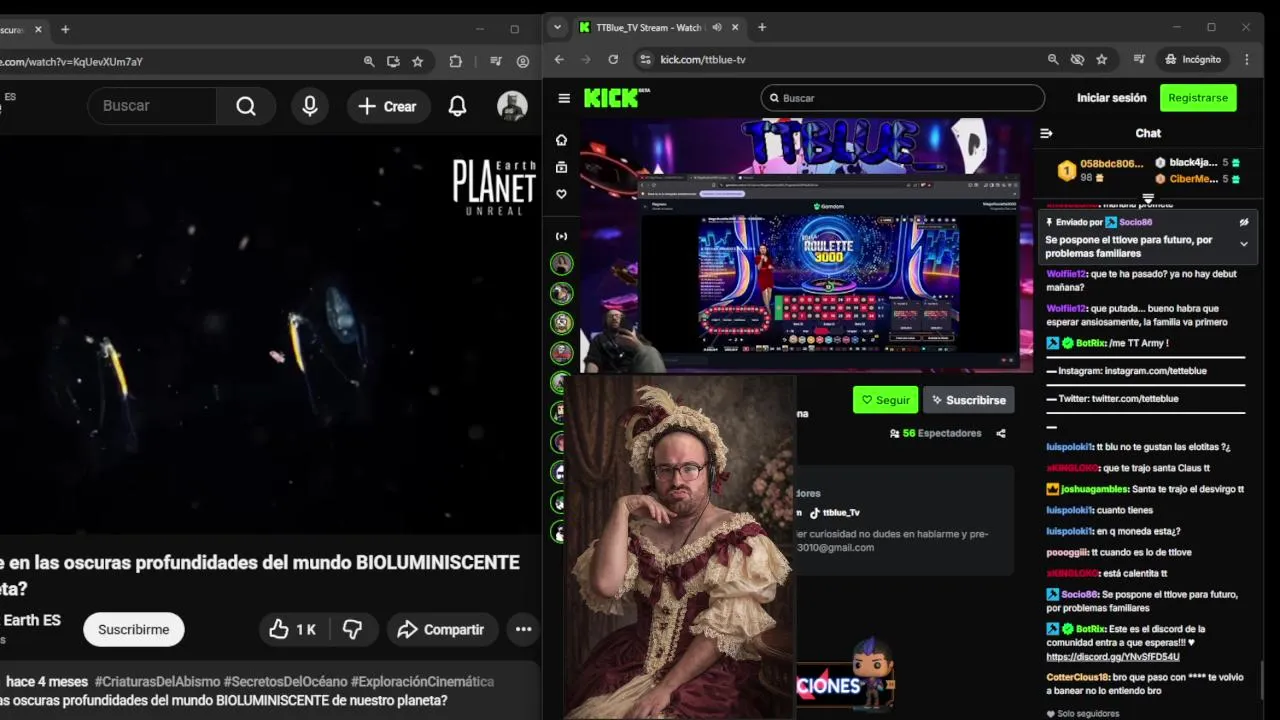Open first recommended channel avatar in sidebar
Image resolution: width=1280 pixels, height=720 pixels.
point(562,264)
